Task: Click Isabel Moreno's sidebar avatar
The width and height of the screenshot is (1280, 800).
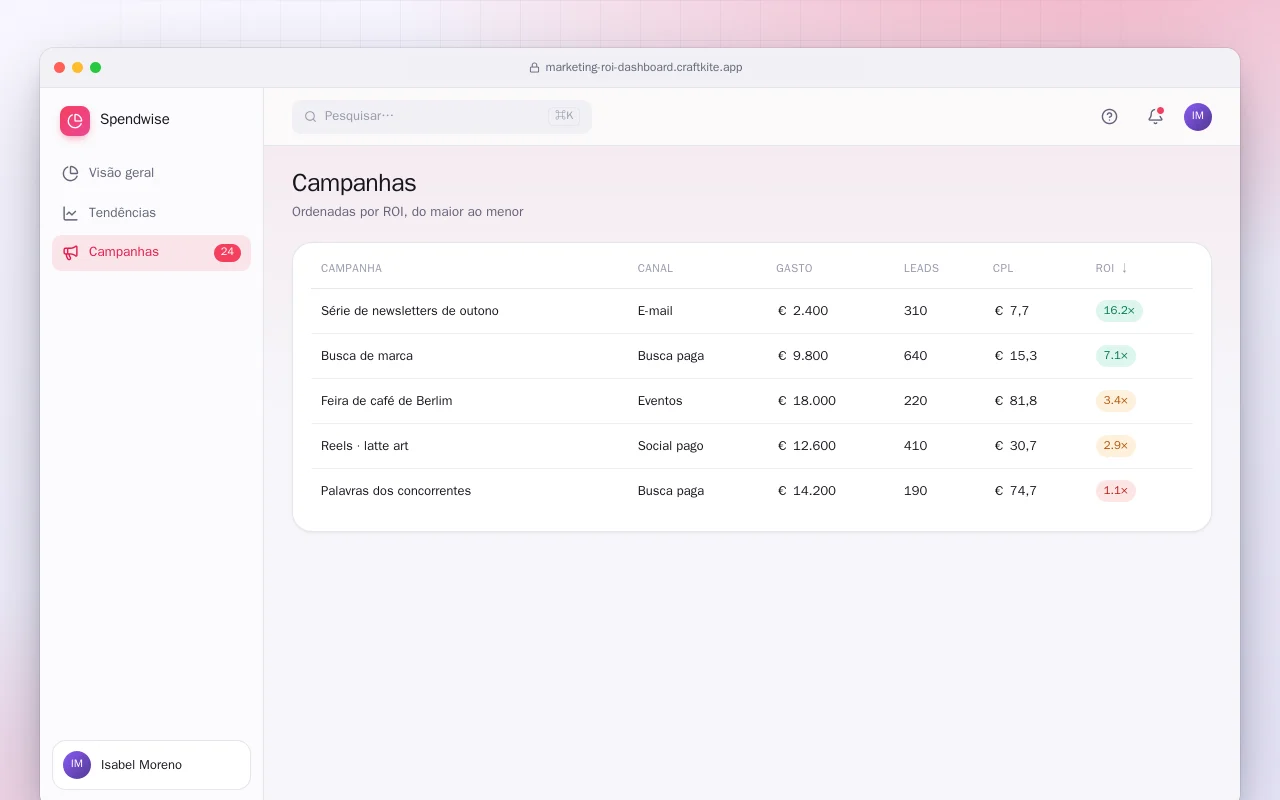Action: tap(77, 765)
